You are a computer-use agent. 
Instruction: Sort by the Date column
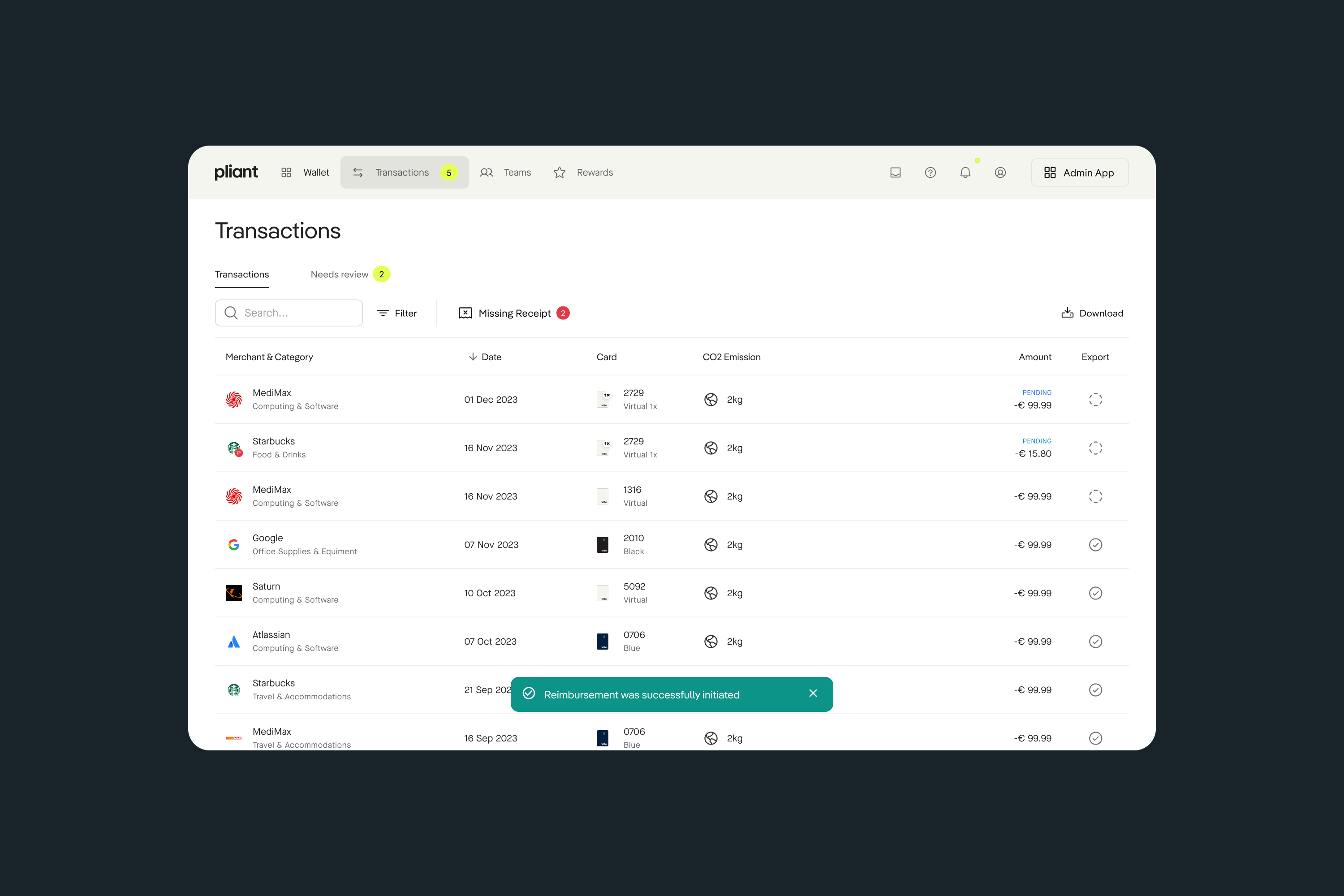[485, 357]
